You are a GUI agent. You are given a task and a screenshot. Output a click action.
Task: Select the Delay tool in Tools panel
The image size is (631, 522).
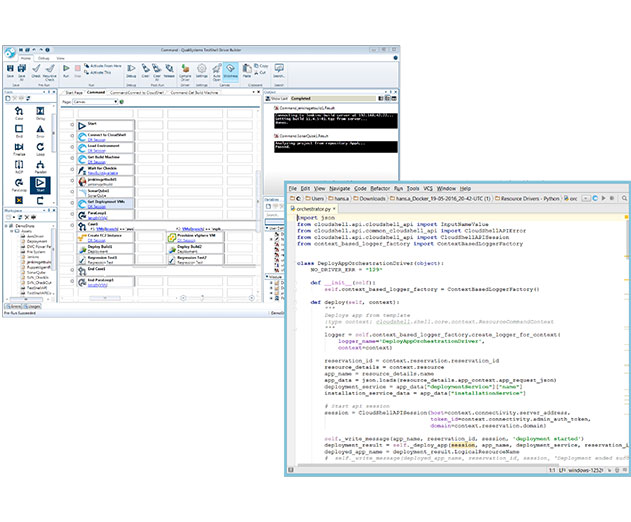pyautogui.click(x=40, y=113)
